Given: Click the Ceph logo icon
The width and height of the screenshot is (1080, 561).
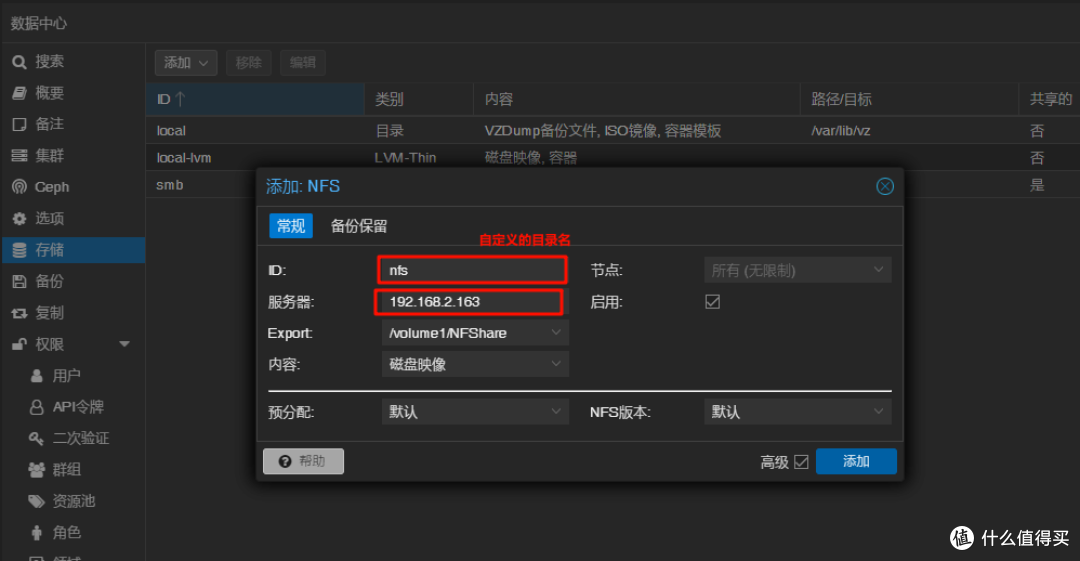Looking at the screenshot, I should coord(19,187).
